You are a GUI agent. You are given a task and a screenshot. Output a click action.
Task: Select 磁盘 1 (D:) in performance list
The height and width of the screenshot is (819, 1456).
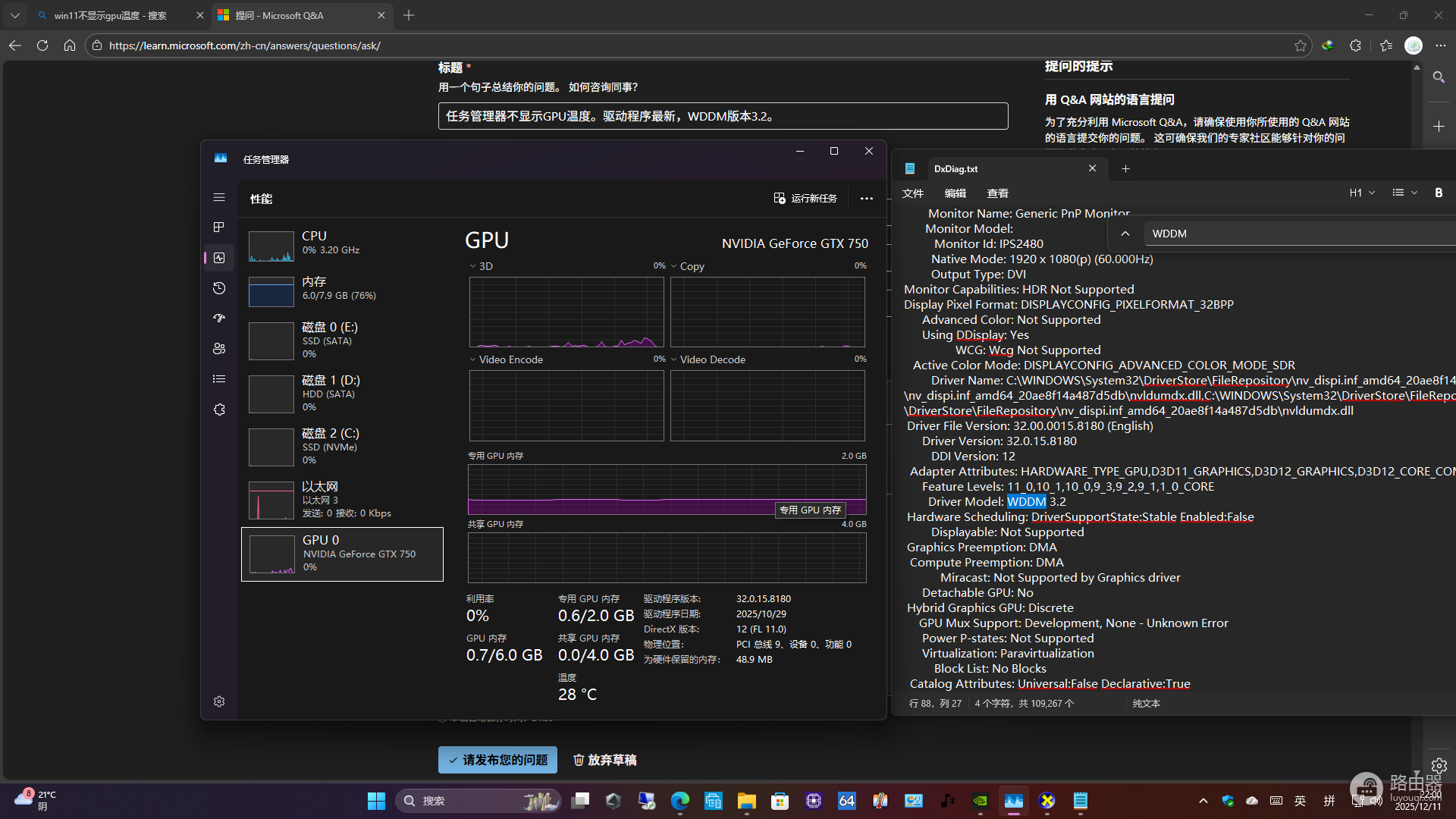(342, 394)
